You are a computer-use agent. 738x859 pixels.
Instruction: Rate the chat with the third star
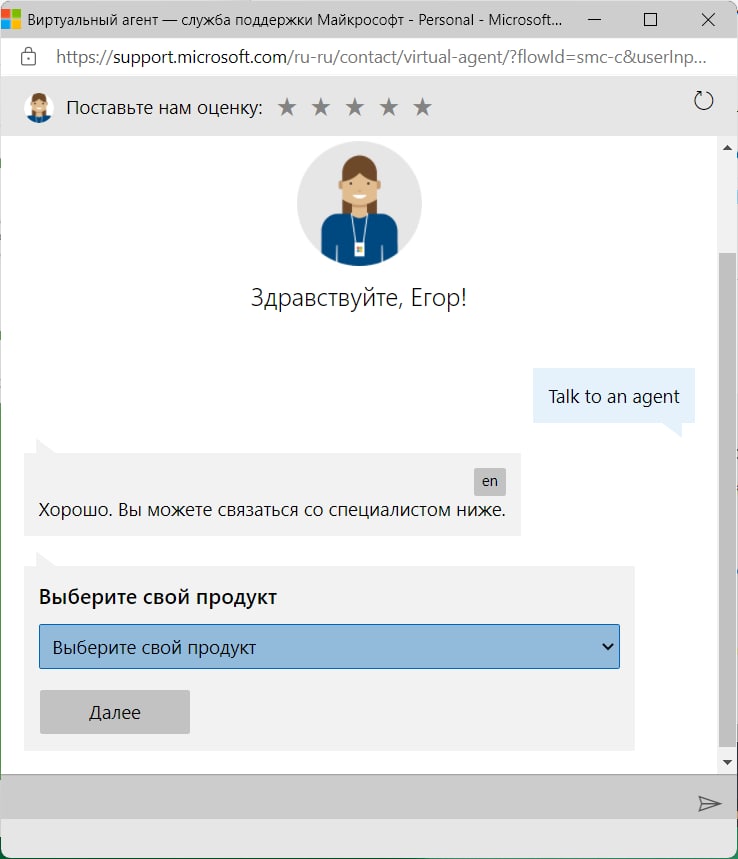coord(355,107)
